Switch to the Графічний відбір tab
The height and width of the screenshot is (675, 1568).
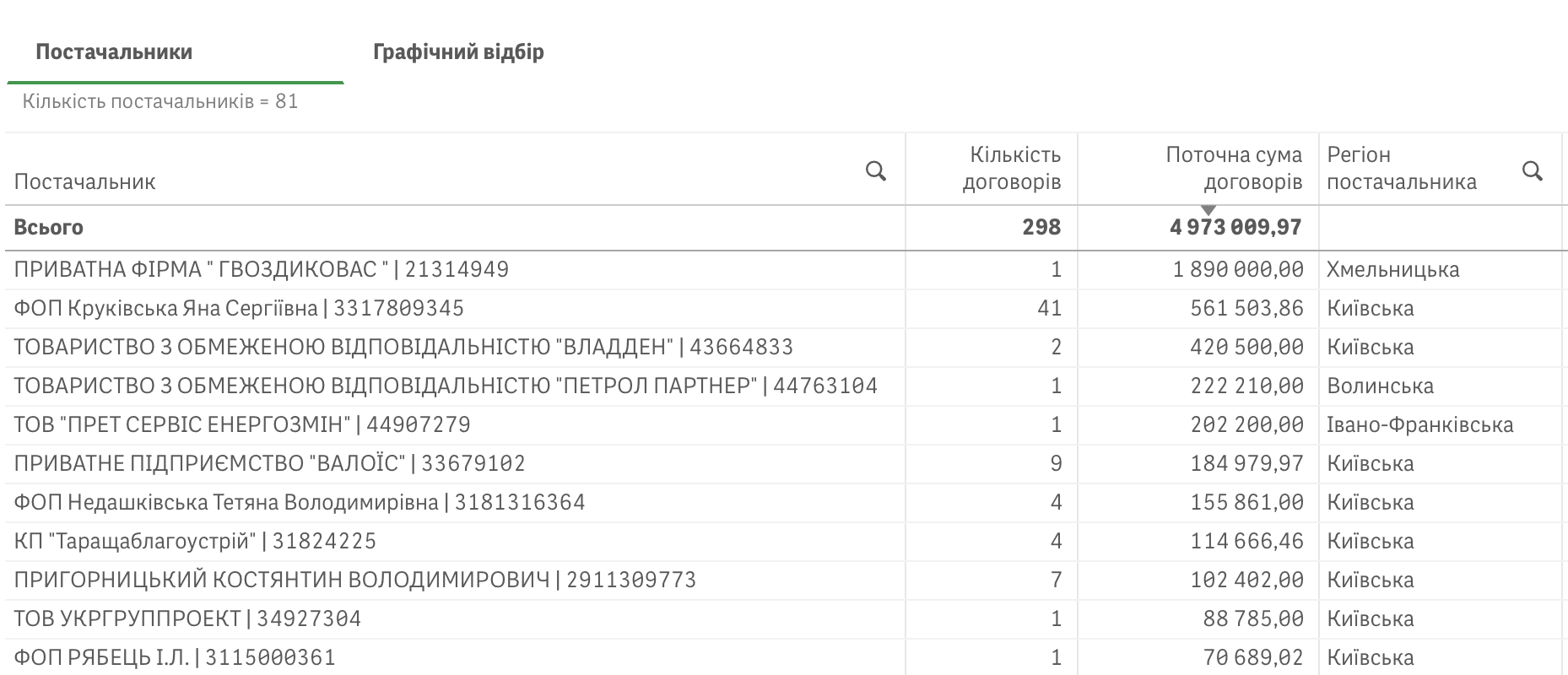pyautogui.click(x=458, y=52)
